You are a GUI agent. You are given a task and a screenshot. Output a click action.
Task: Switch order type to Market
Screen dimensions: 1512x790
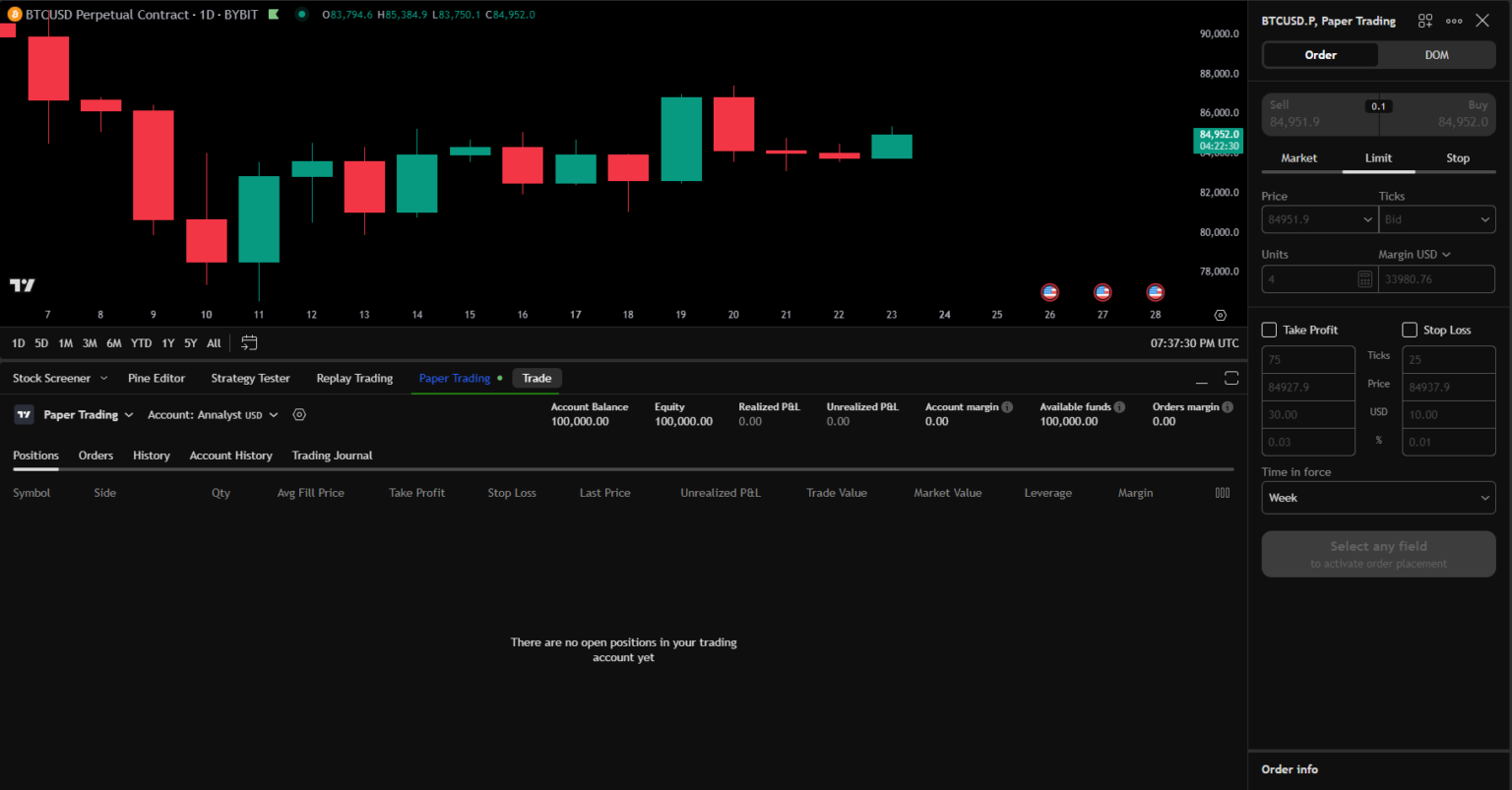[1298, 157]
